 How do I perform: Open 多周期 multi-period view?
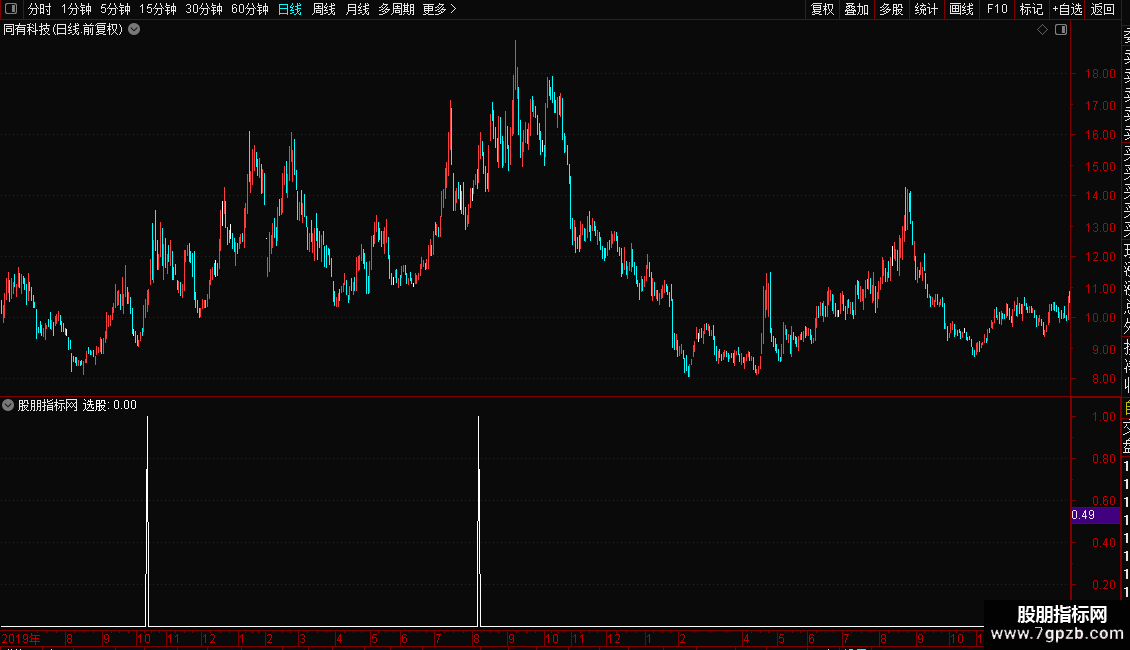pyautogui.click(x=396, y=9)
